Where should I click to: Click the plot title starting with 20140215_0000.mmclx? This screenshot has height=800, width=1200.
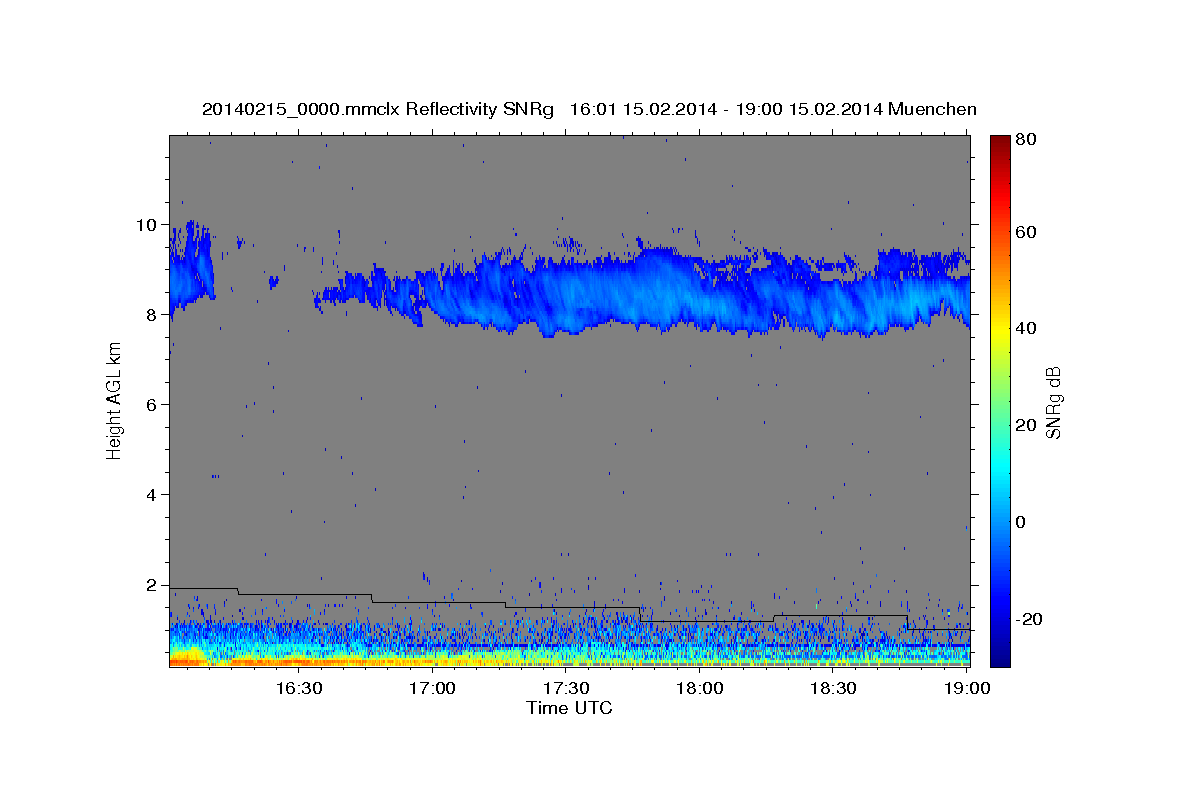click(x=589, y=109)
